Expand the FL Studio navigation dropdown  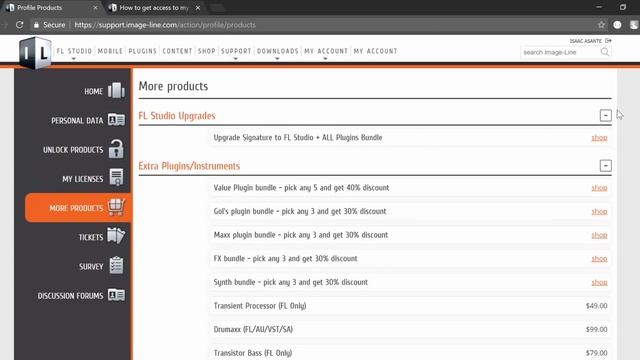point(74,51)
